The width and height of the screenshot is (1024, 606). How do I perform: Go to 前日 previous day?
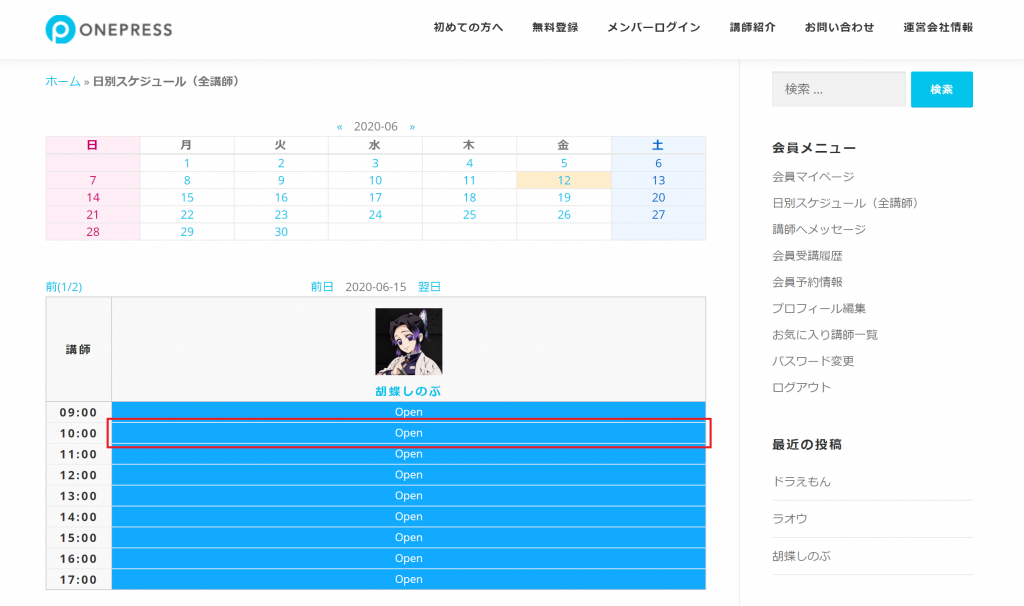[322, 287]
